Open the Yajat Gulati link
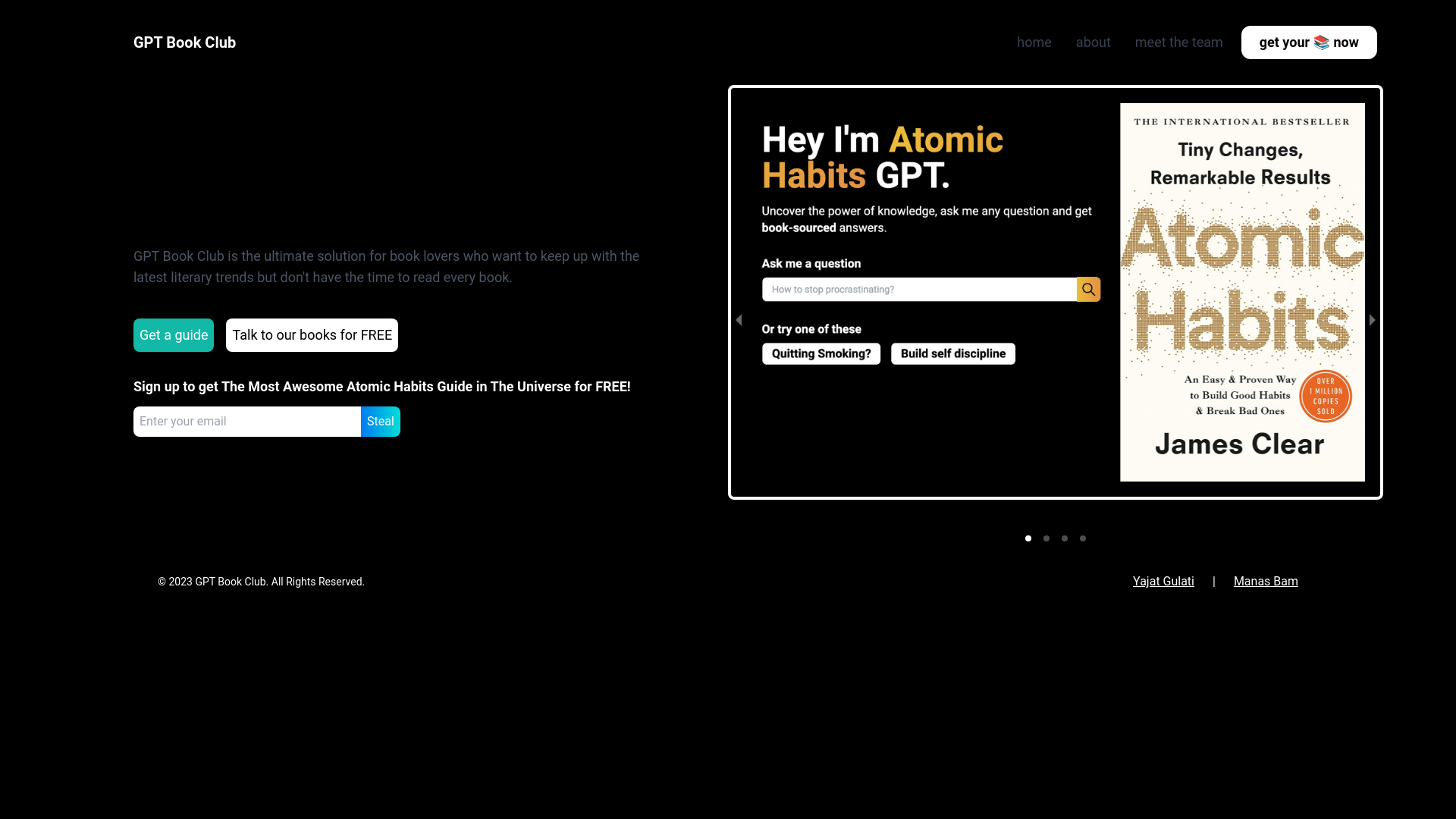 point(1163,582)
